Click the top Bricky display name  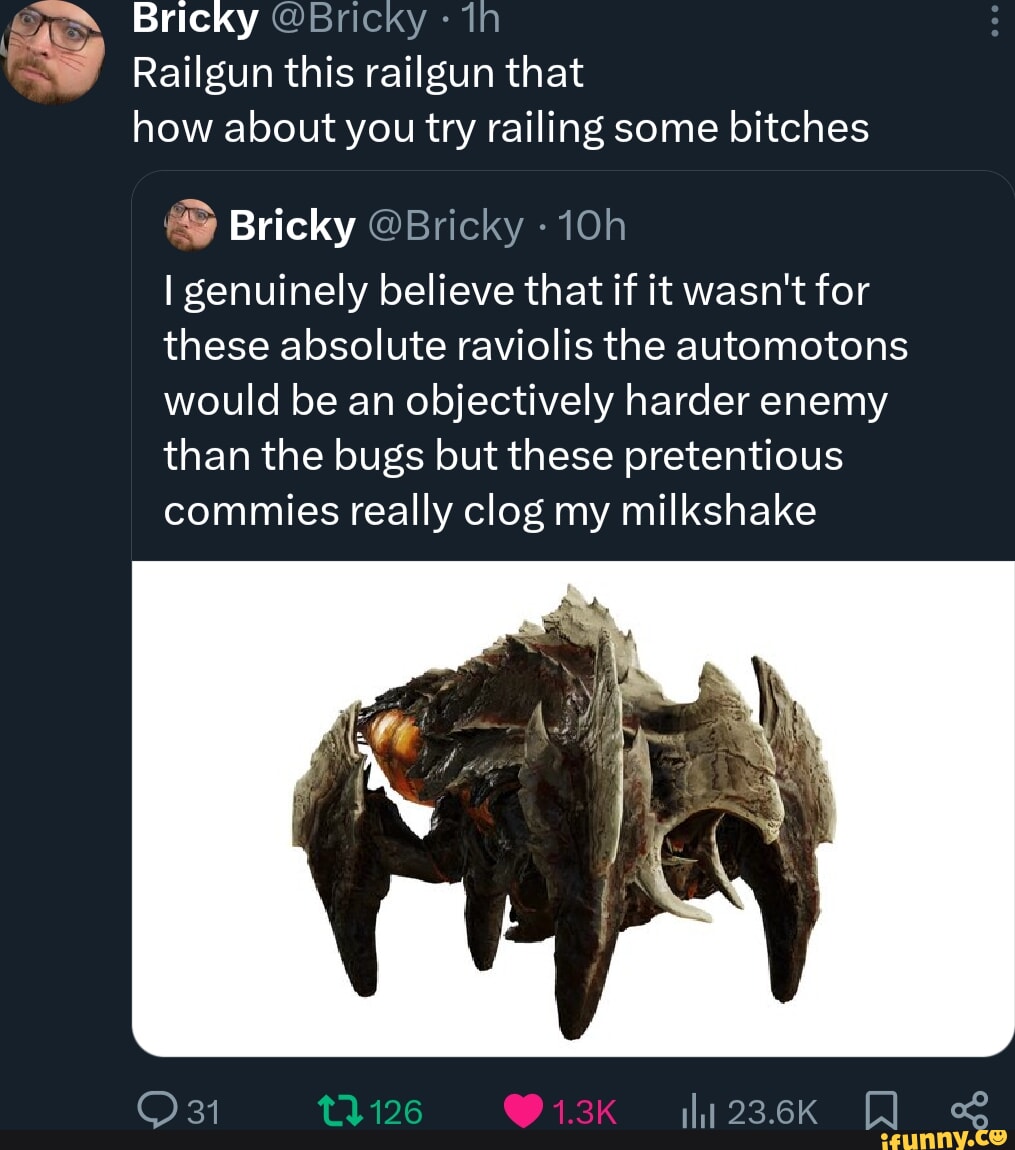(195, 19)
